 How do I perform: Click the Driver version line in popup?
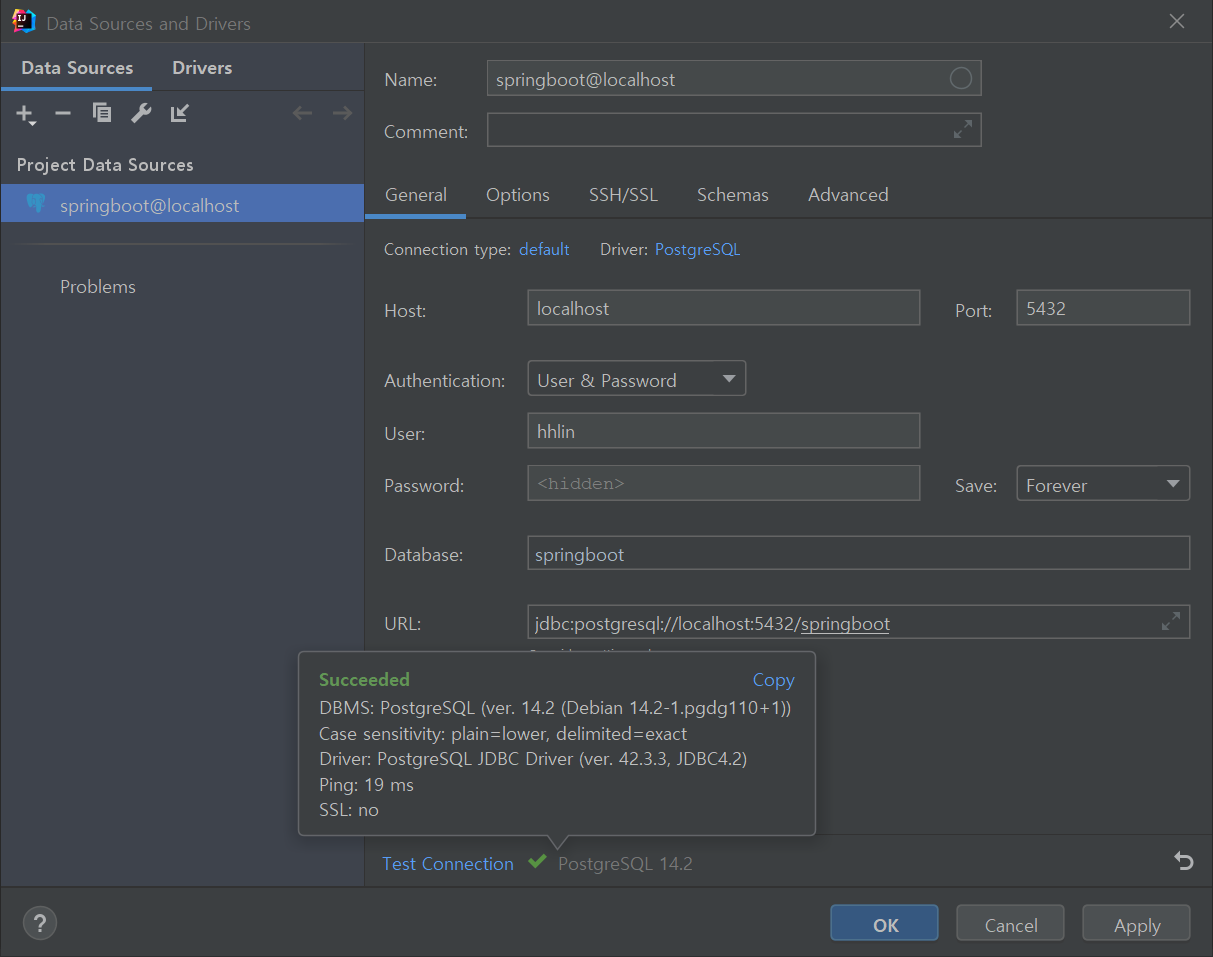(x=533, y=759)
